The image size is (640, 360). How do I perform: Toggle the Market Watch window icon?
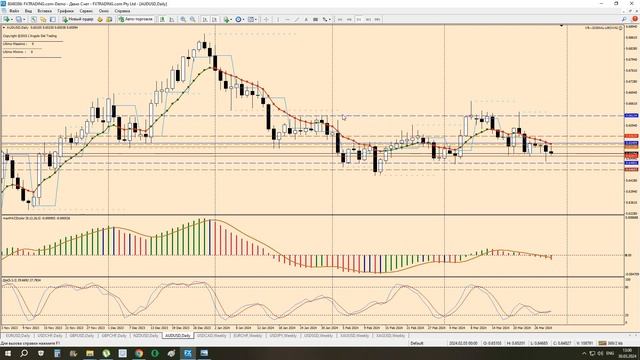tap(34, 19)
